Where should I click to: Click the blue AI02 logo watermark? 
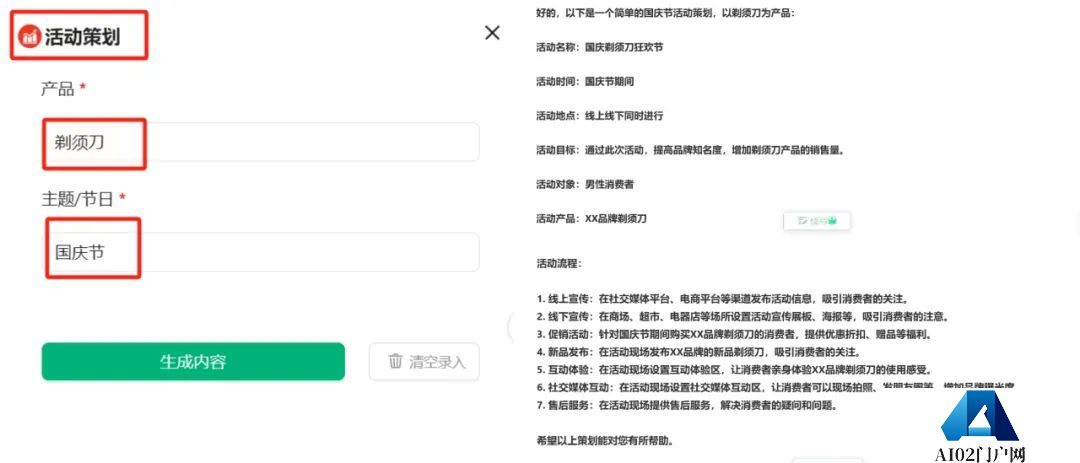[979, 415]
